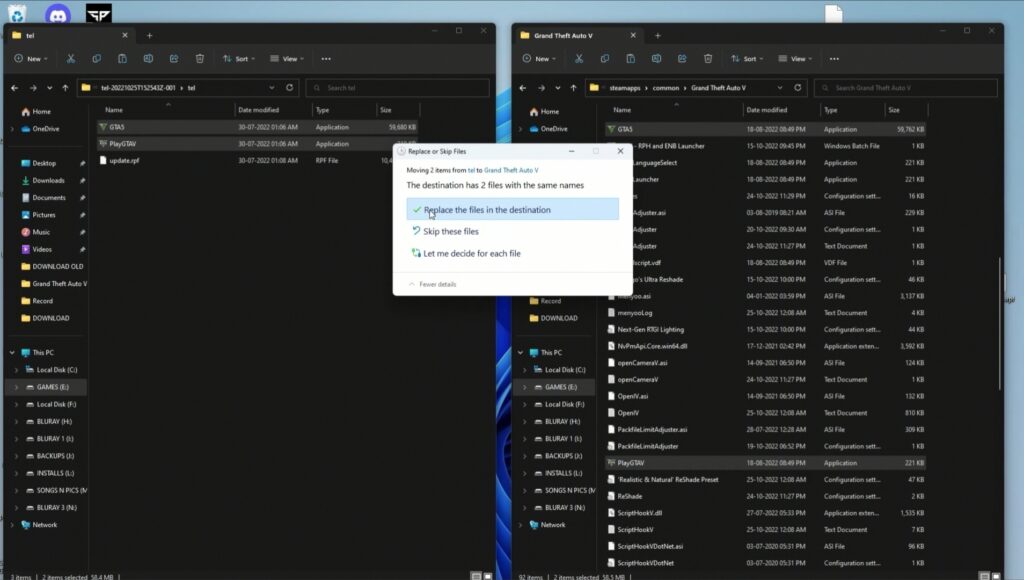Click Rename icon in tel window toolbar
Image resolution: width=1024 pixels, height=580 pixels.
click(x=148, y=59)
